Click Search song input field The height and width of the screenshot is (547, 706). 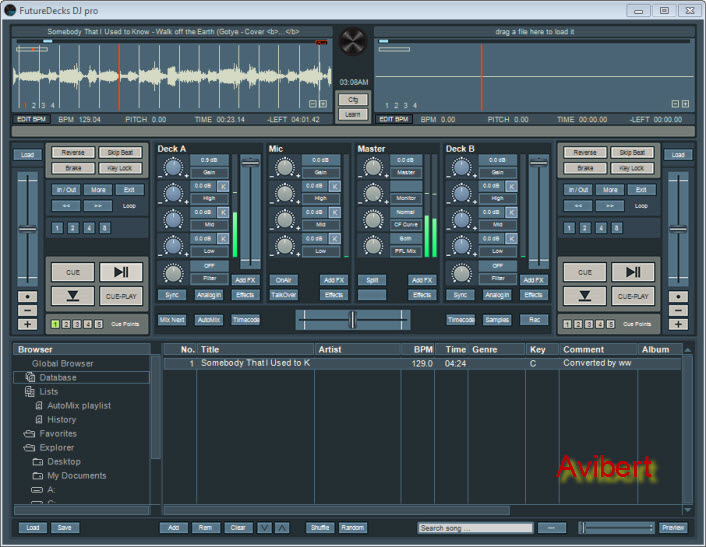point(475,528)
